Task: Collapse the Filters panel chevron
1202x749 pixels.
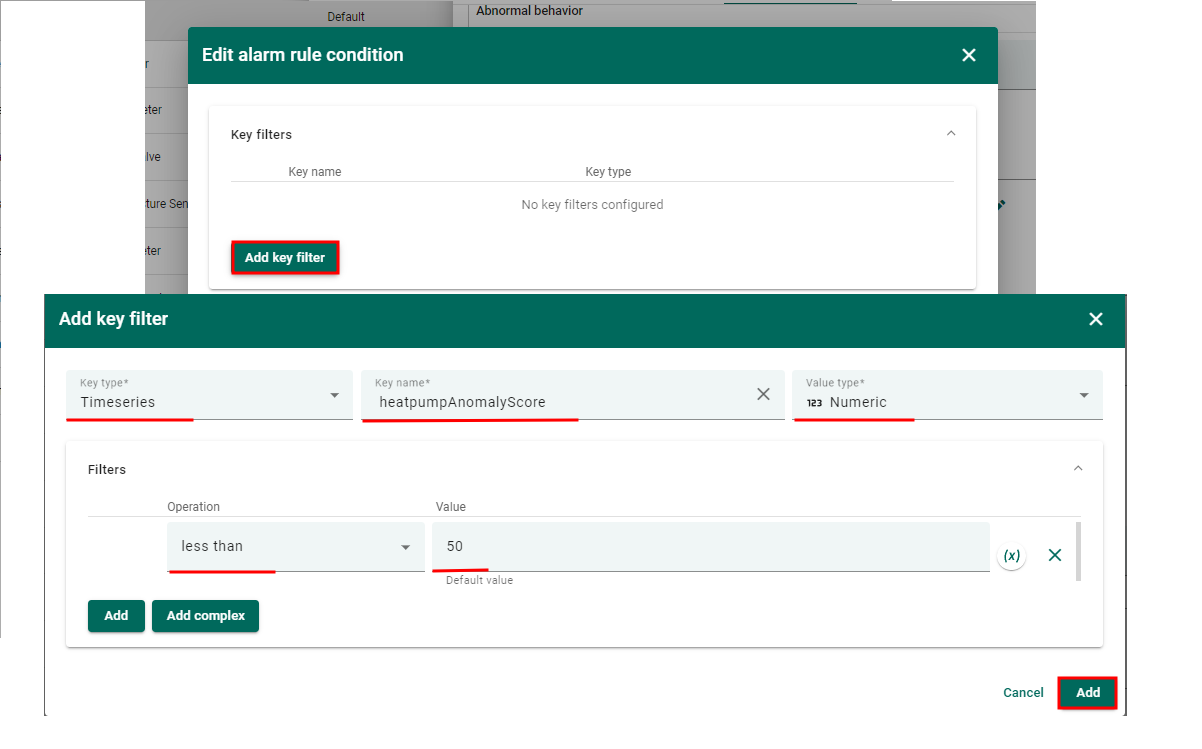Action: tap(1078, 468)
